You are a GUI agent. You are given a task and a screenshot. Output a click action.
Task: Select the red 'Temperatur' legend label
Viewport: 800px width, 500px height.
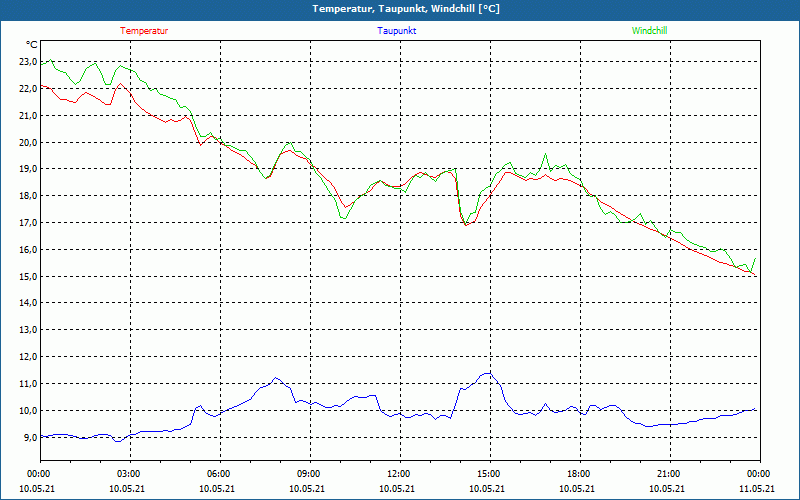tap(144, 31)
